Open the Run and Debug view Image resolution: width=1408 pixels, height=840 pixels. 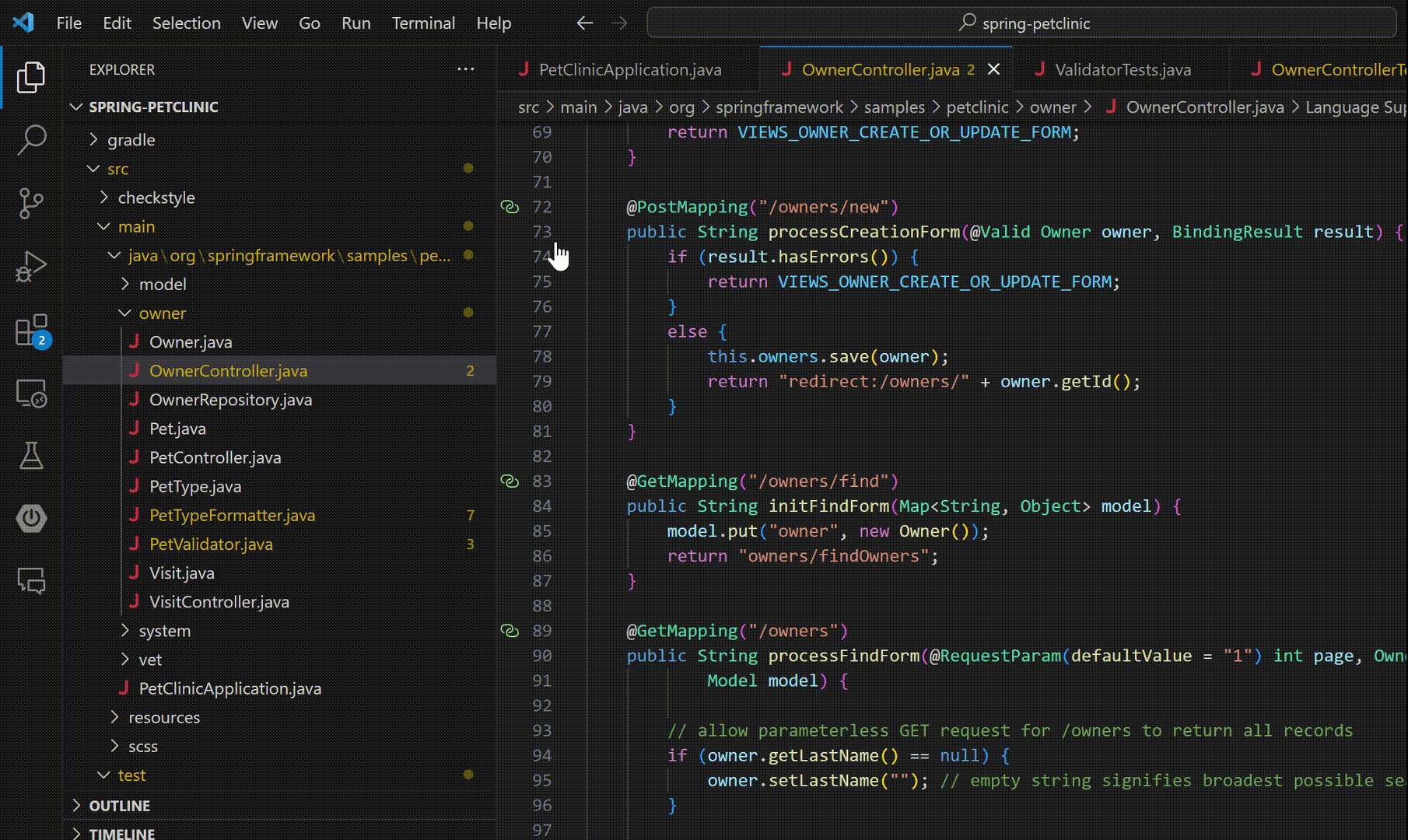click(x=30, y=265)
